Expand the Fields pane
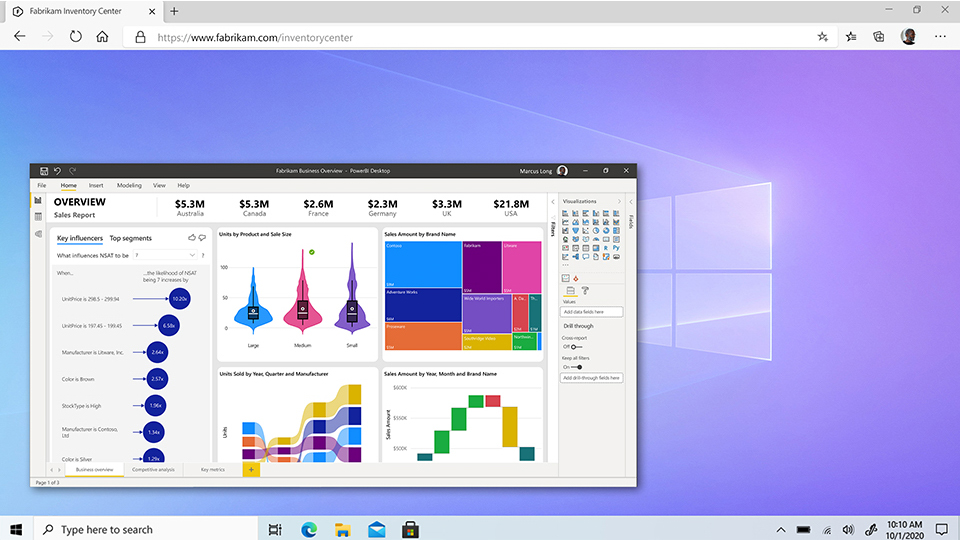Image resolution: width=960 pixels, height=540 pixels. [x=631, y=201]
